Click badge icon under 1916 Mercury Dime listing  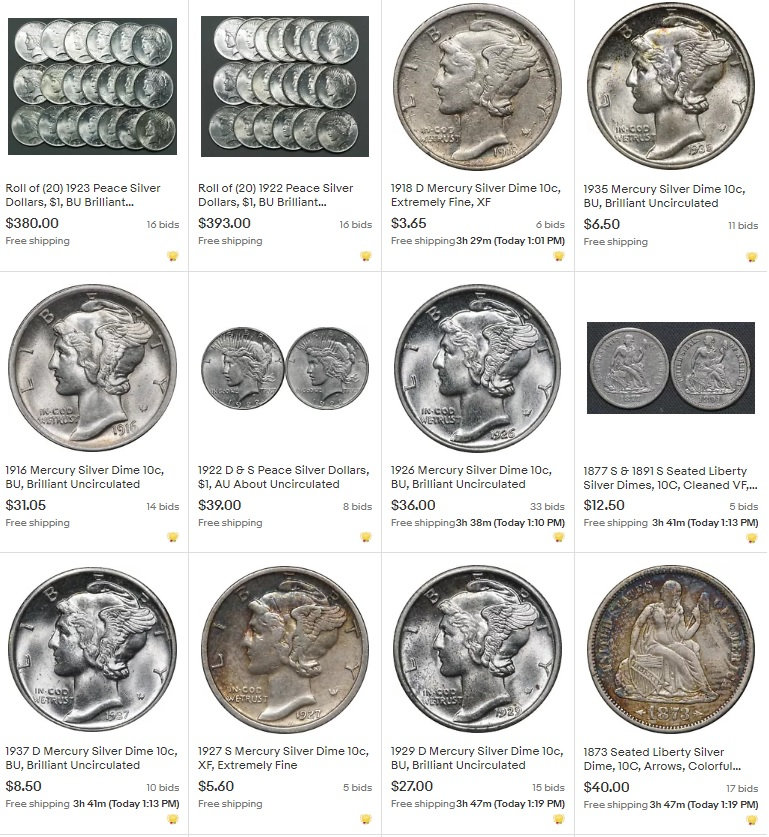click(172, 538)
